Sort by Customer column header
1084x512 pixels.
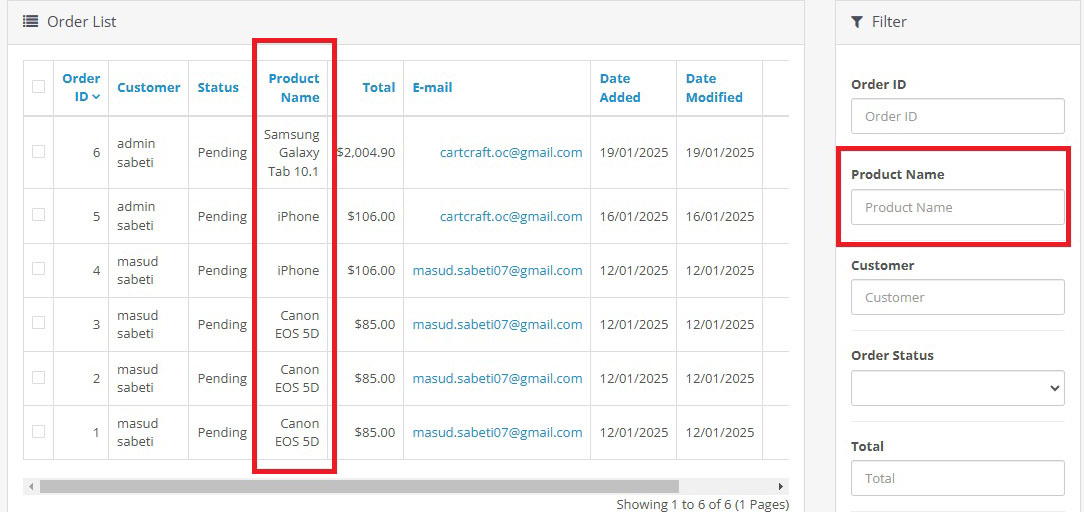coord(148,87)
